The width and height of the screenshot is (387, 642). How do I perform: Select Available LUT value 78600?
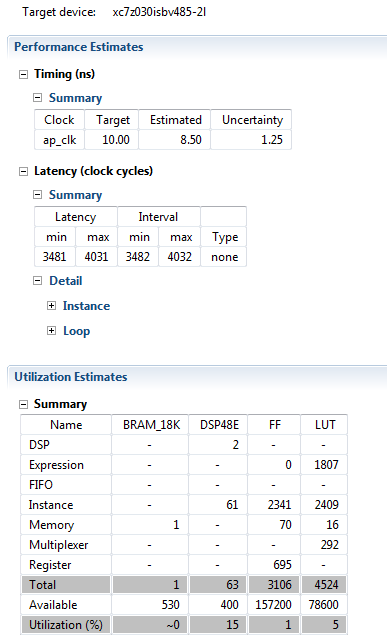324,605
